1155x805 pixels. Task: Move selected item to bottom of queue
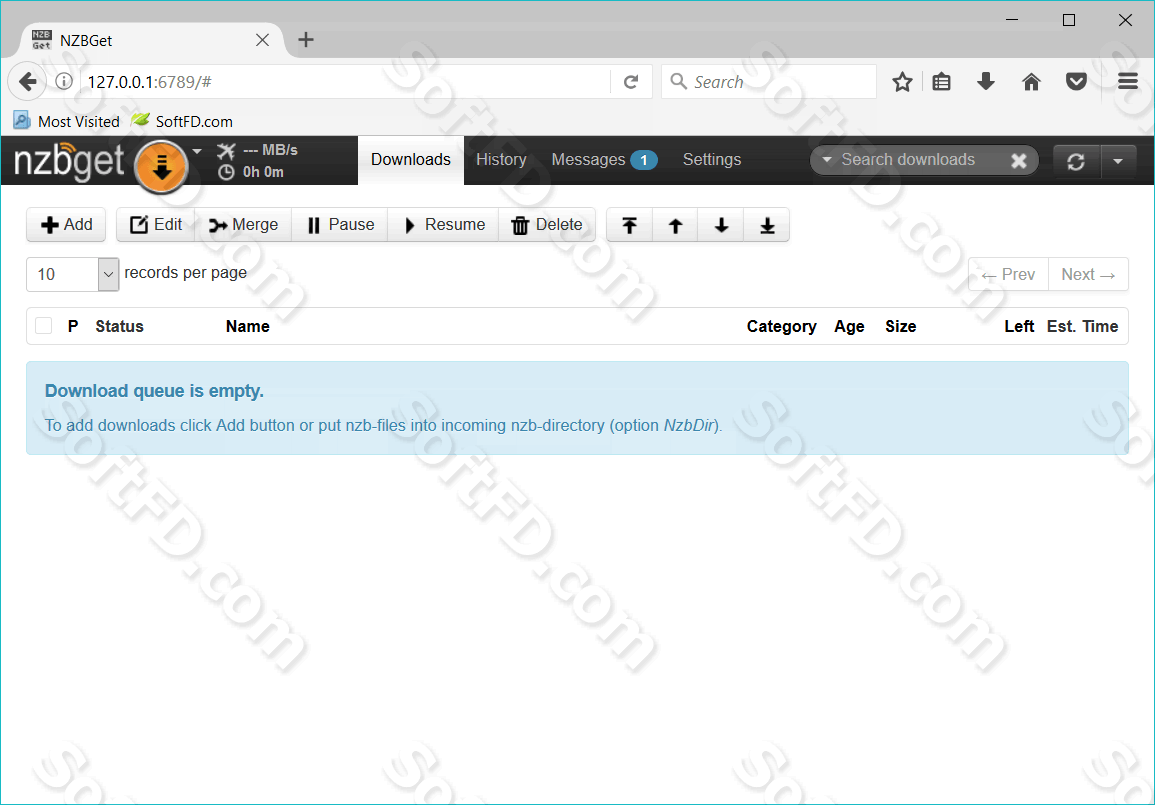[x=768, y=225]
